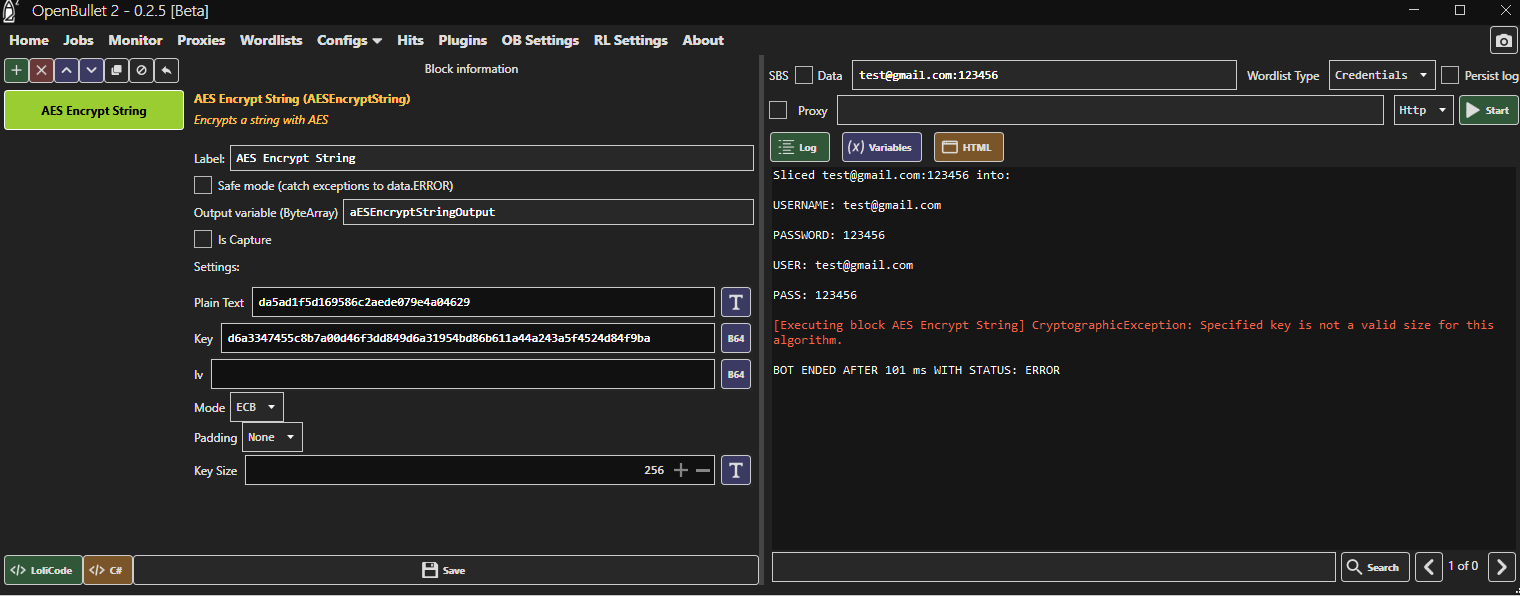The width and height of the screenshot is (1520, 596).
Task: Toggle Base64 mode for the Key field
Action: click(x=736, y=338)
